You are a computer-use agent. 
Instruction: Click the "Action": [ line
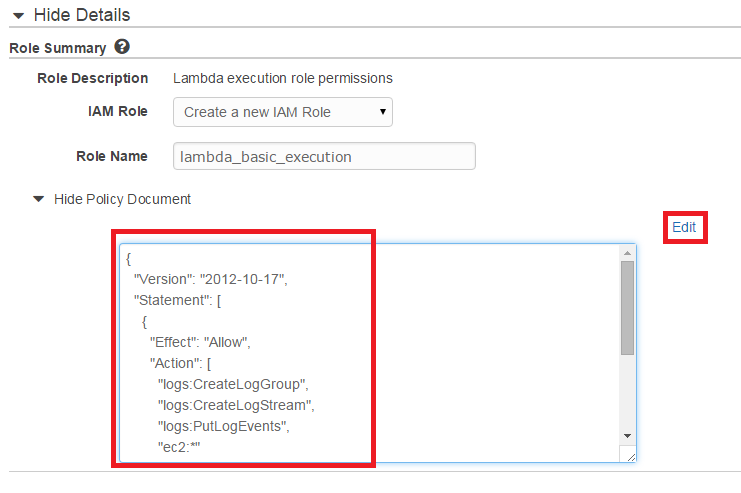tap(181, 363)
